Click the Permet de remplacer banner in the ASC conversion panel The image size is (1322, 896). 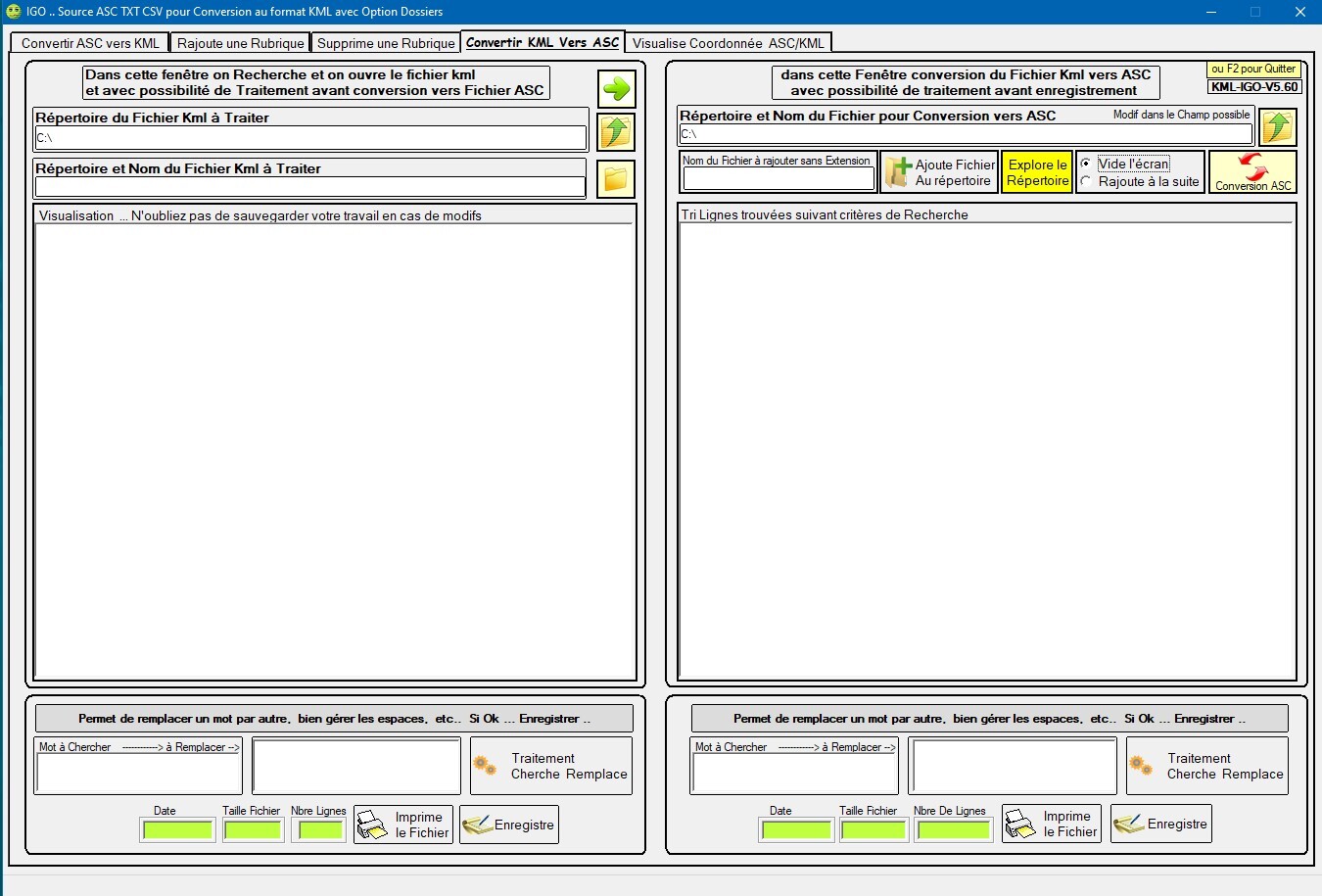[989, 718]
